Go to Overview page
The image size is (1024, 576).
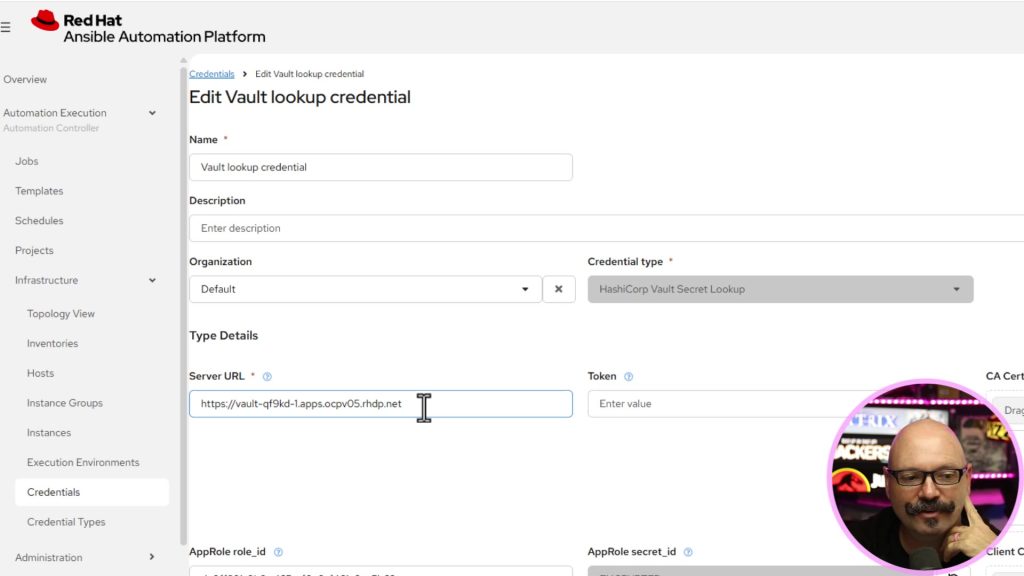coord(25,80)
